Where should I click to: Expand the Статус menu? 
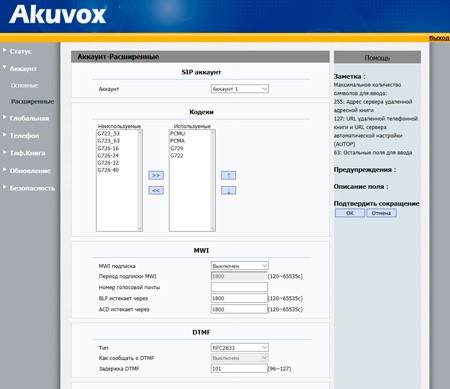click(21, 51)
